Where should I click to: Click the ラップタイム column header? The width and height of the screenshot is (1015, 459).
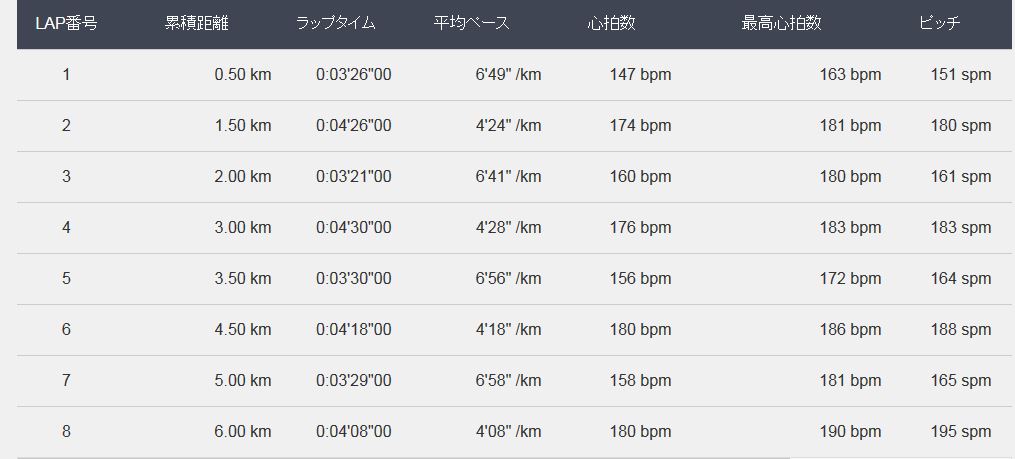[336, 24]
